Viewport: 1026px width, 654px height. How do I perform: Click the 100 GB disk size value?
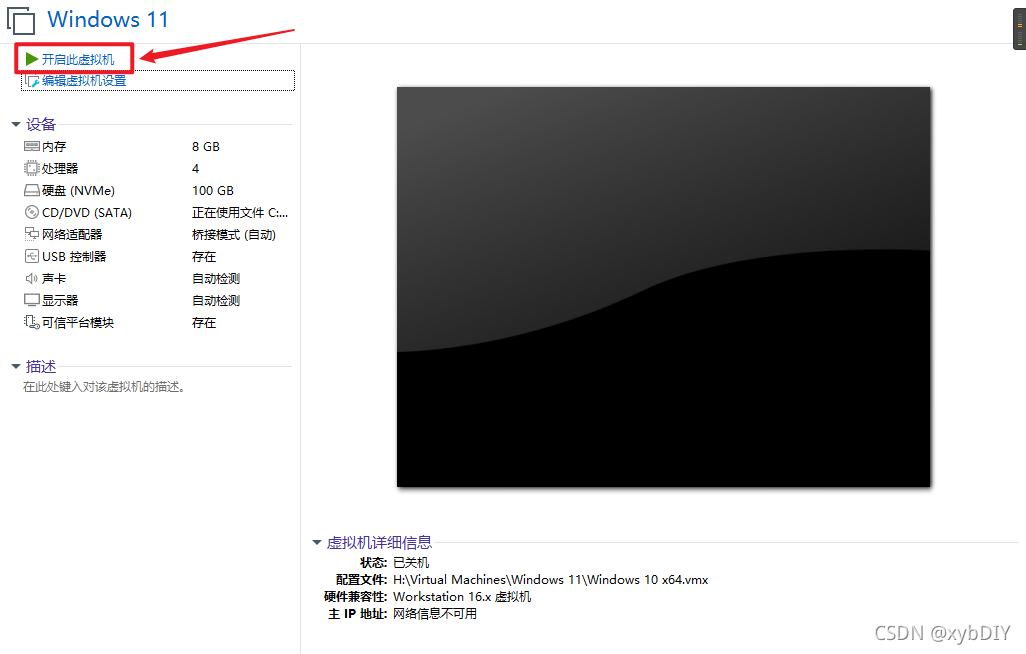213,191
